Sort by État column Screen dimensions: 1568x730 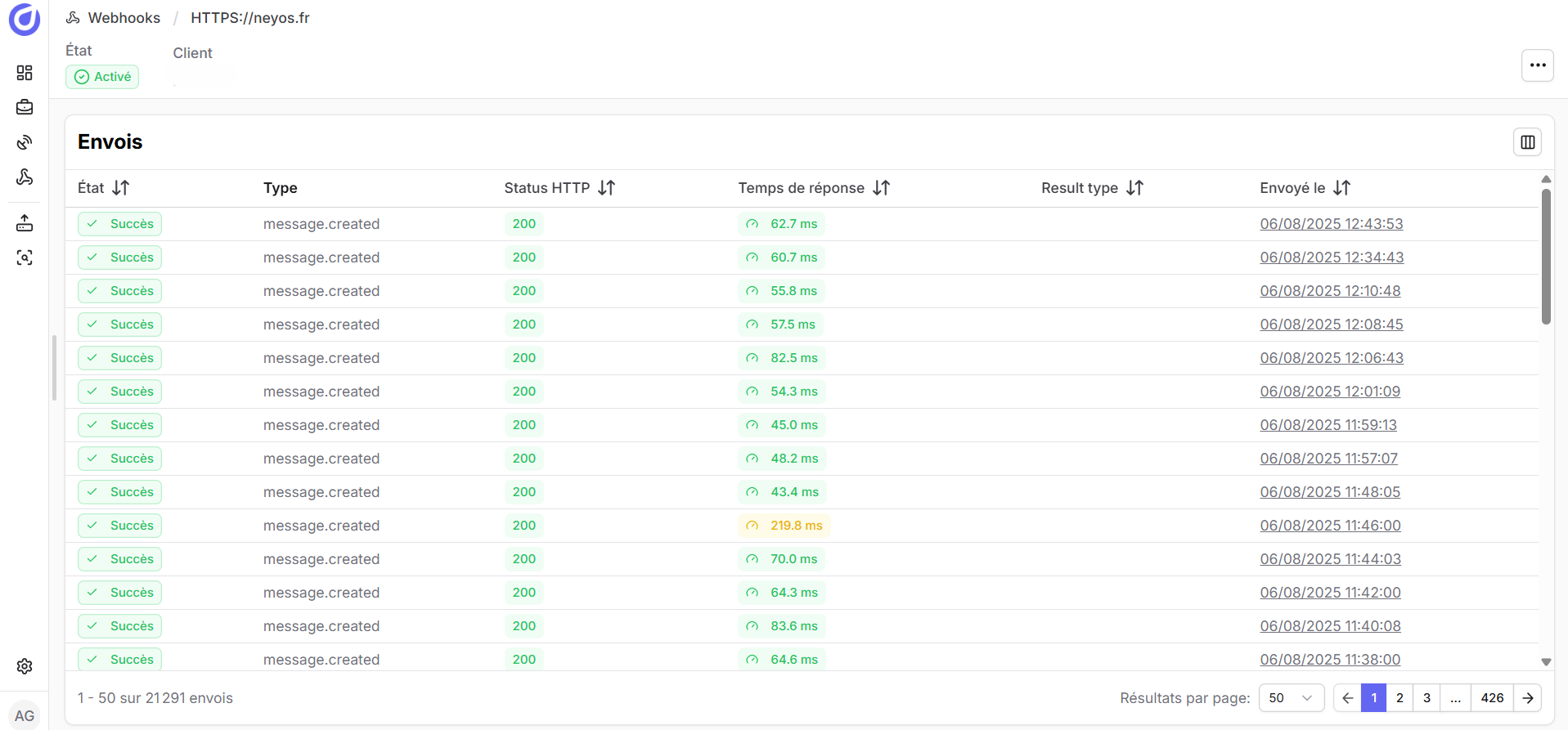click(121, 188)
